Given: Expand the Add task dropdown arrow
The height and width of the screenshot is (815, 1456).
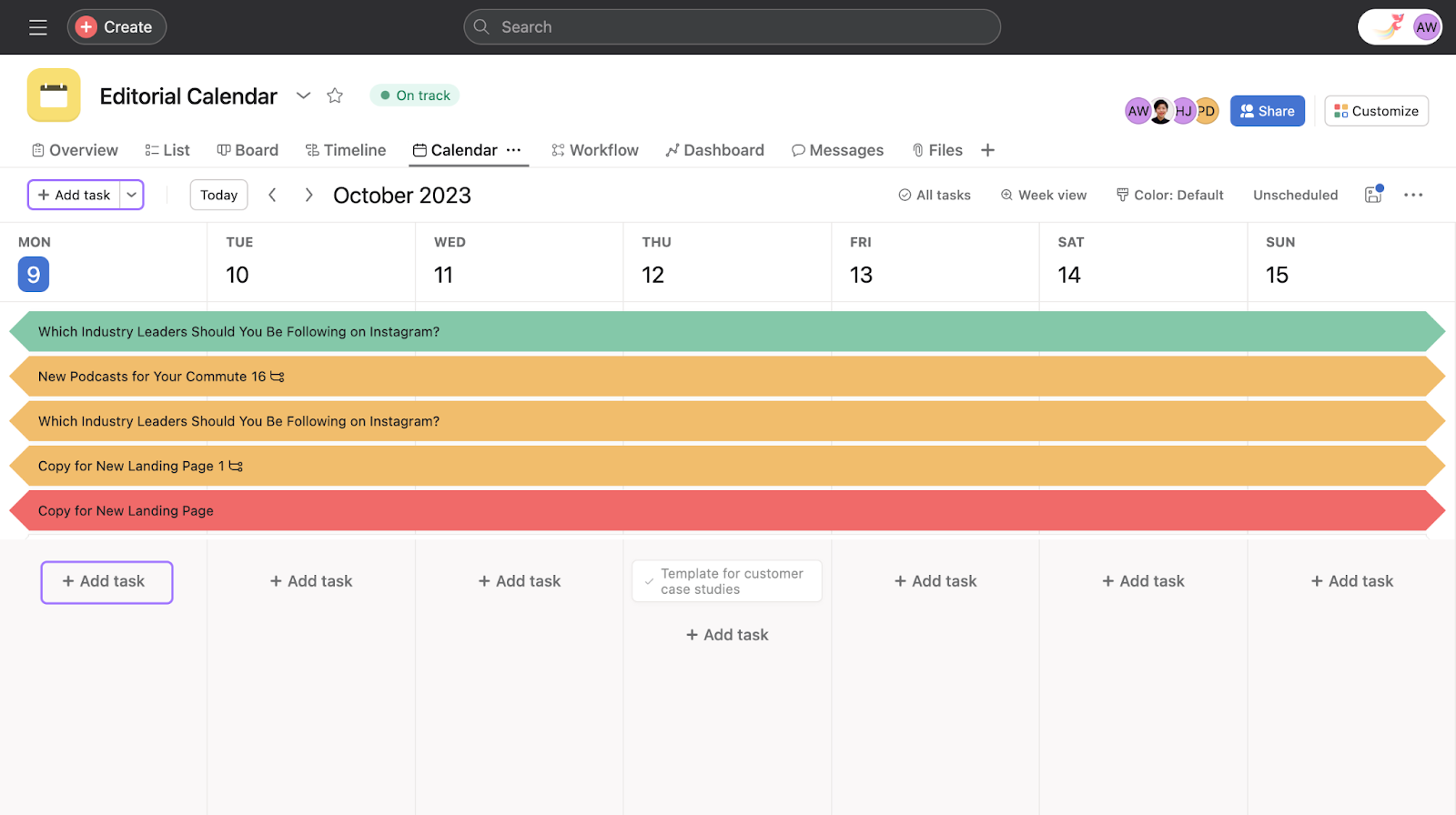Looking at the screenshot, I should point(132,195).
